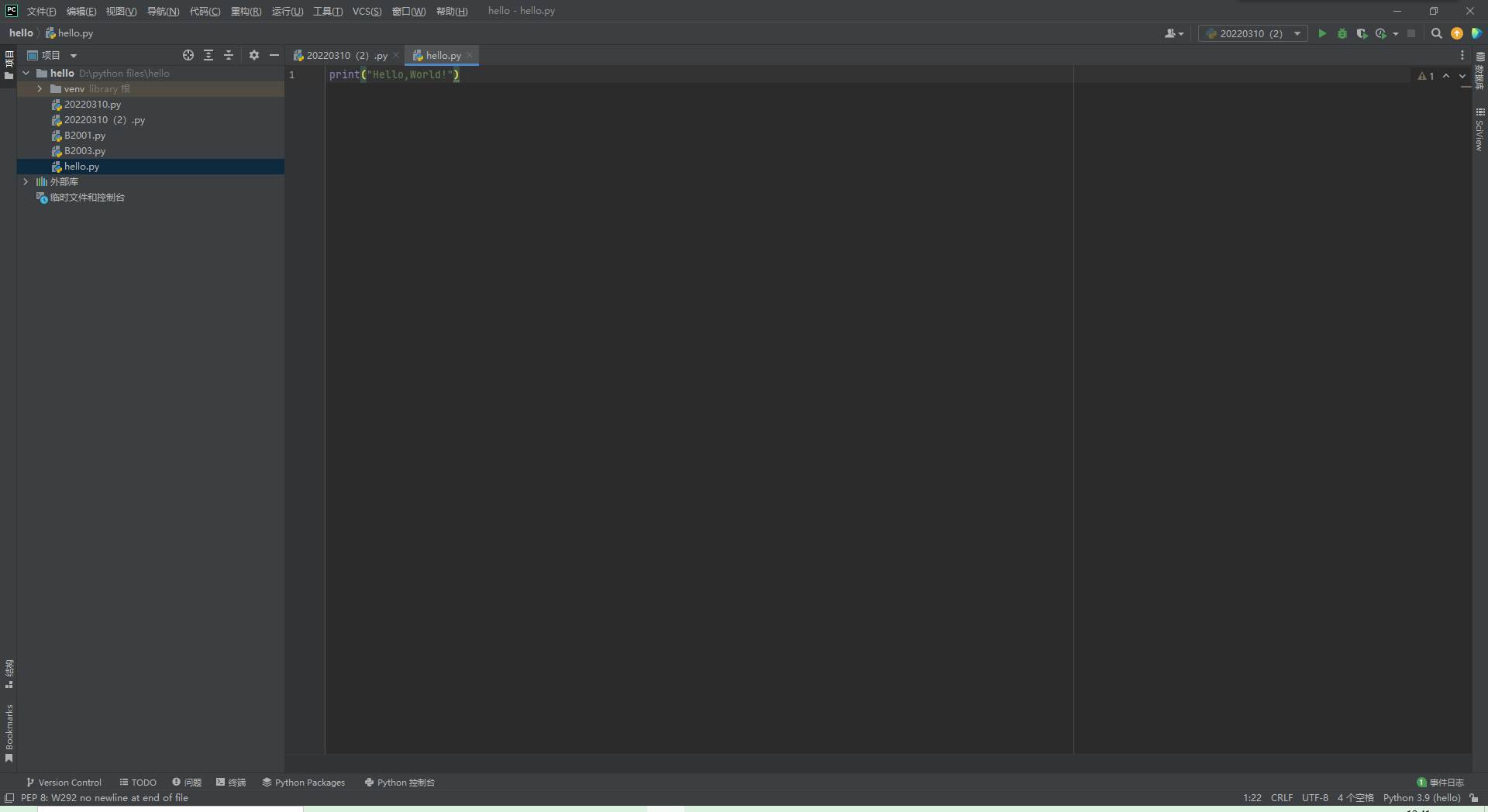
Task: Run the 20220310 (2) configuration
Action: tap(1322, 33)
